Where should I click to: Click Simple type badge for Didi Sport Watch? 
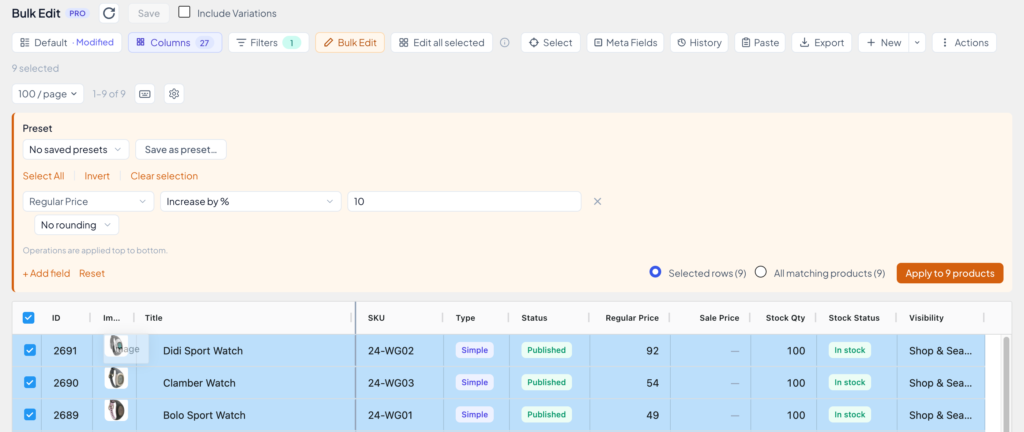click(x=475, y=350)
